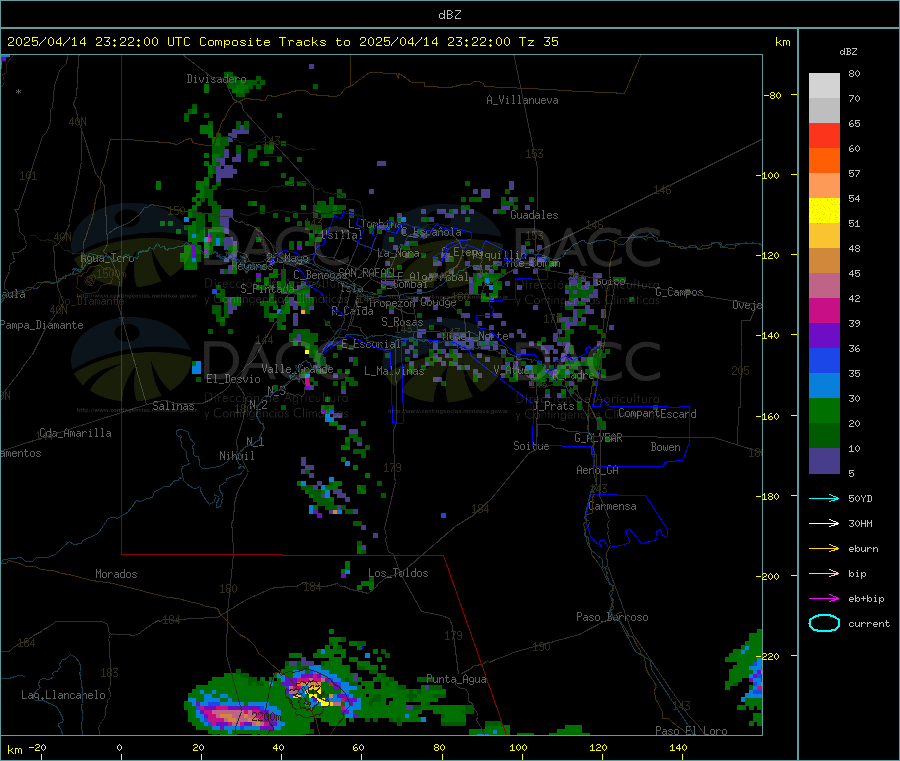Pick the dusty pink swatch between 45 and 42
The image size is (900, 761).
tap(824, 285)
